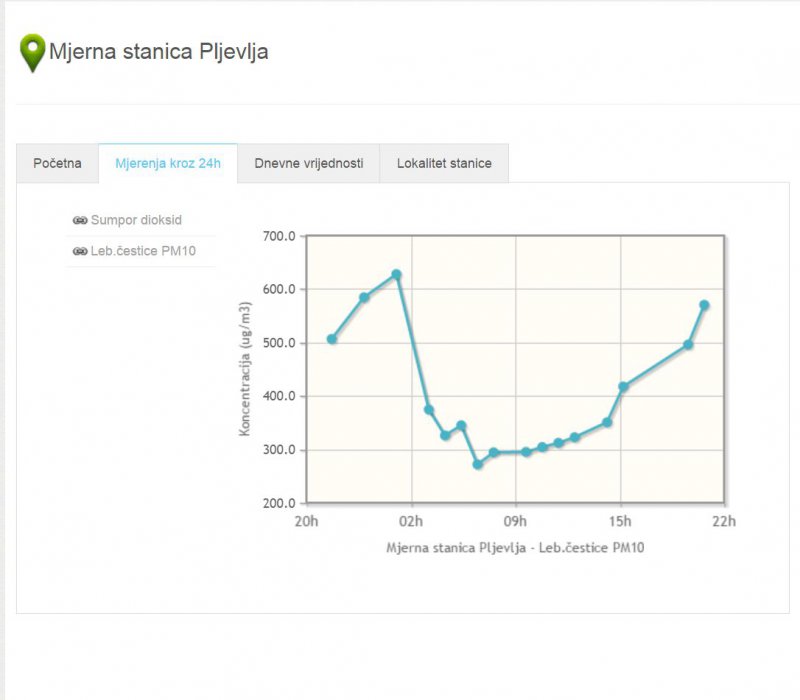This screenshot has height=700, width=800.
Task: Click the chart caption below x-axis
Action: pyautogui.click(x=515, y=548)
